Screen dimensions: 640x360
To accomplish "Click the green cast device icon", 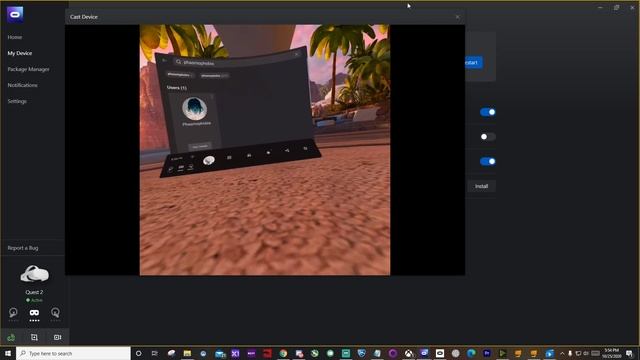I will (x=11, y=337).
